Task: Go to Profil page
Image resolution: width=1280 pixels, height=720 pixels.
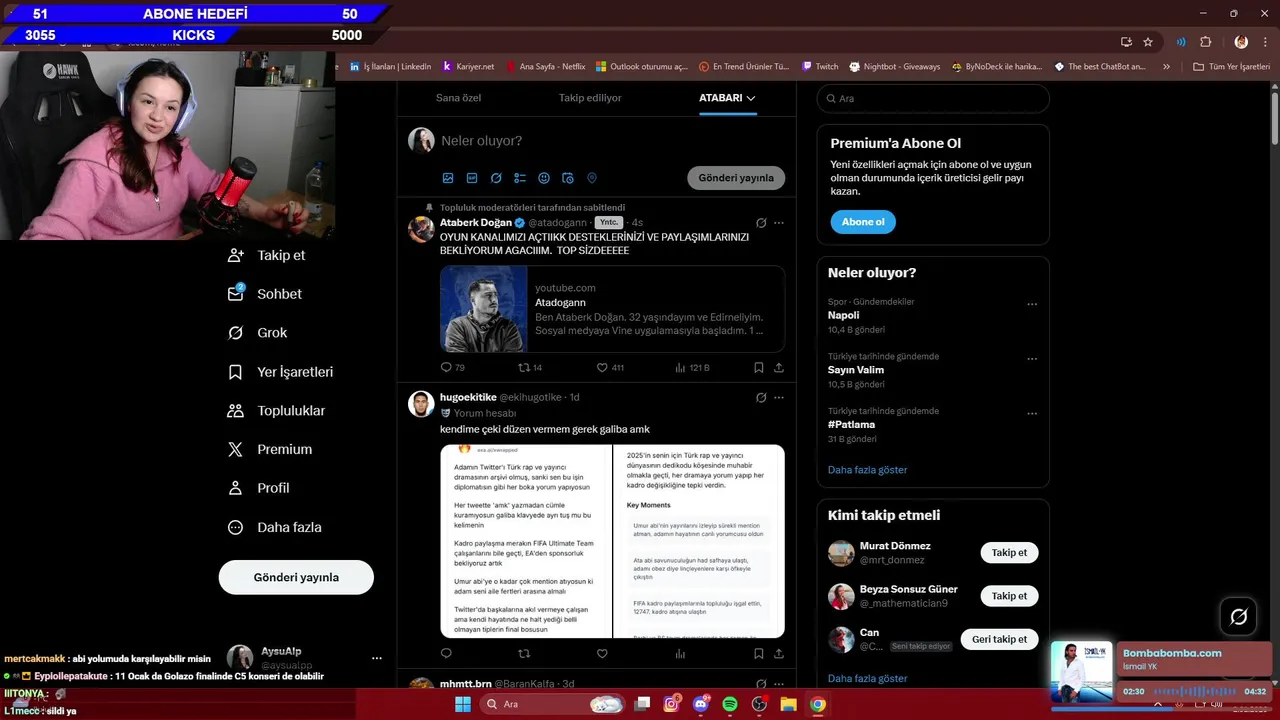Action: [259, 488]
